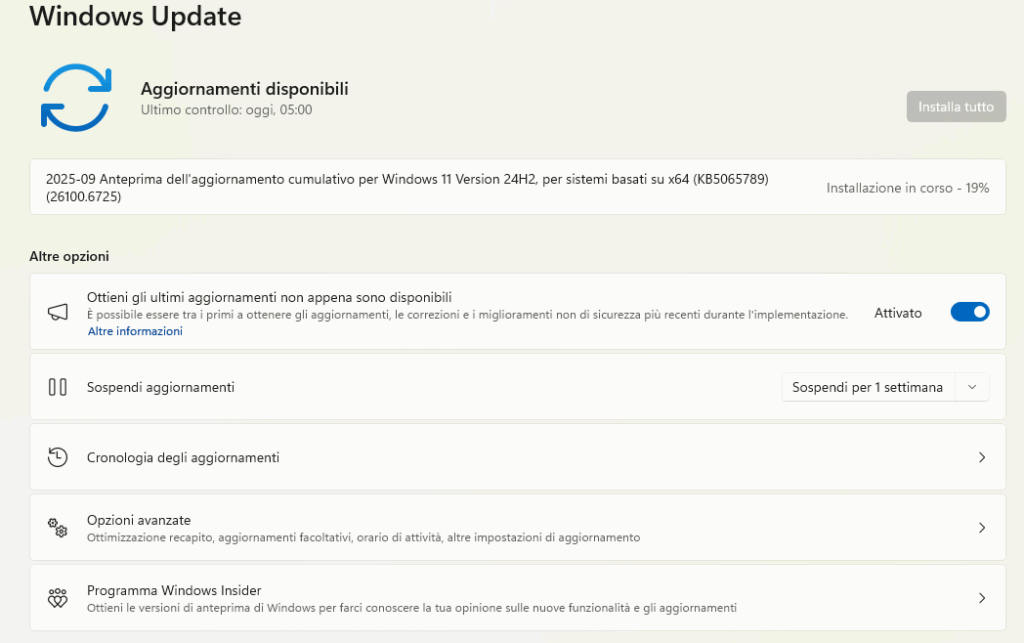This screenshot has height=643, width=1024.
Task: Click the gears icon for Opzioni avanzate
Action: point(58,528)
